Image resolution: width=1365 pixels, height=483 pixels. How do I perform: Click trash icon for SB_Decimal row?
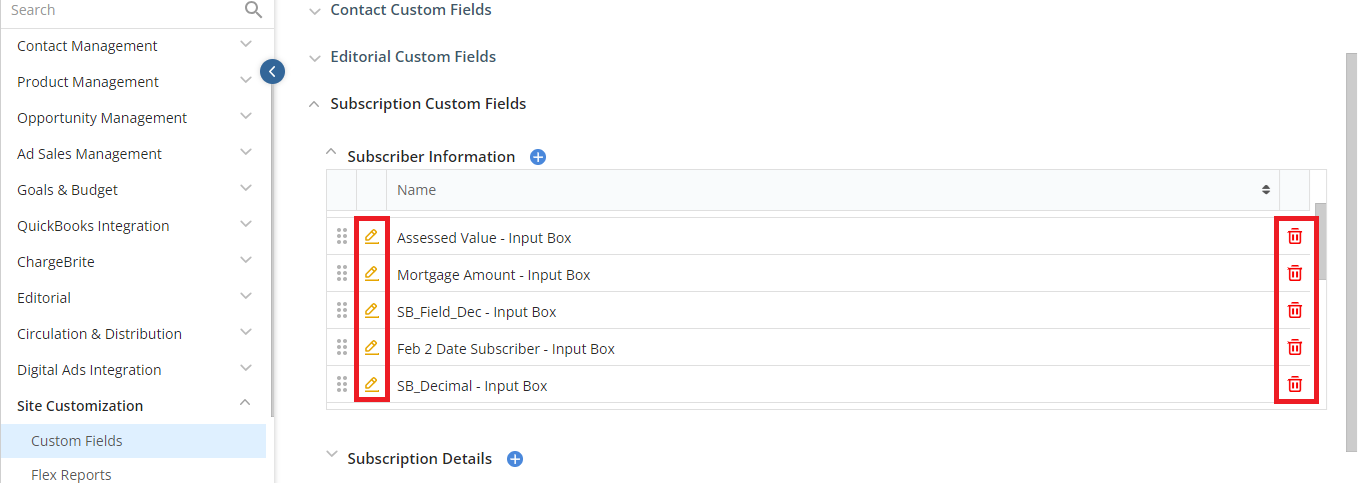point(1295,385)
